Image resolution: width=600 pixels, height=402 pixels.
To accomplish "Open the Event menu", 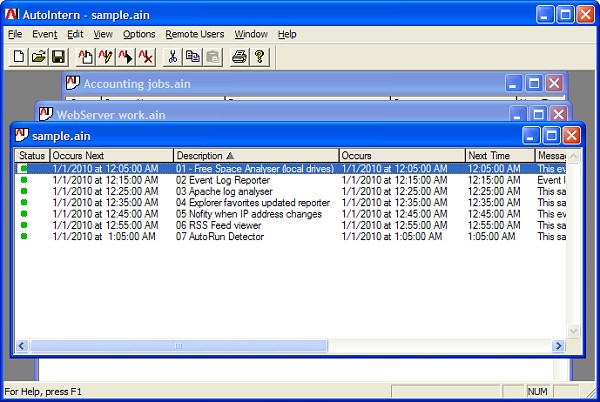I will 45,34.
